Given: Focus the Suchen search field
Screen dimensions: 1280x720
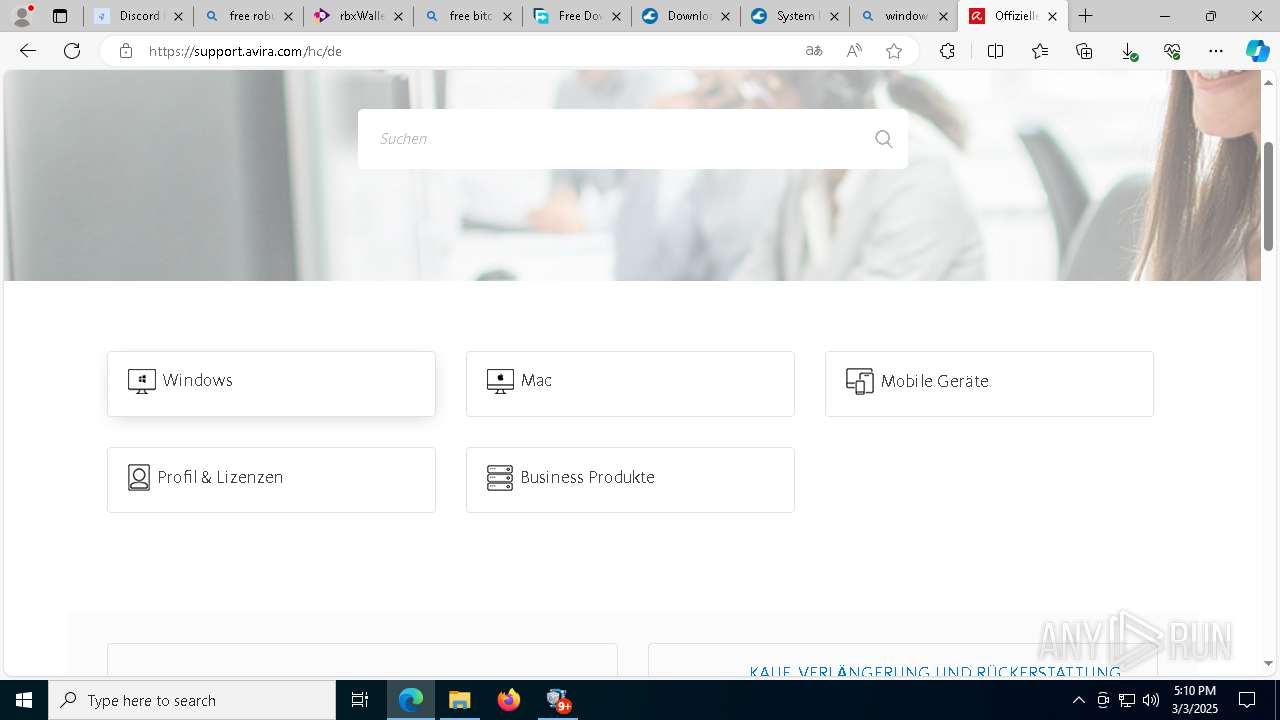Looking at the screenshot, I should [x=633, y=139].
